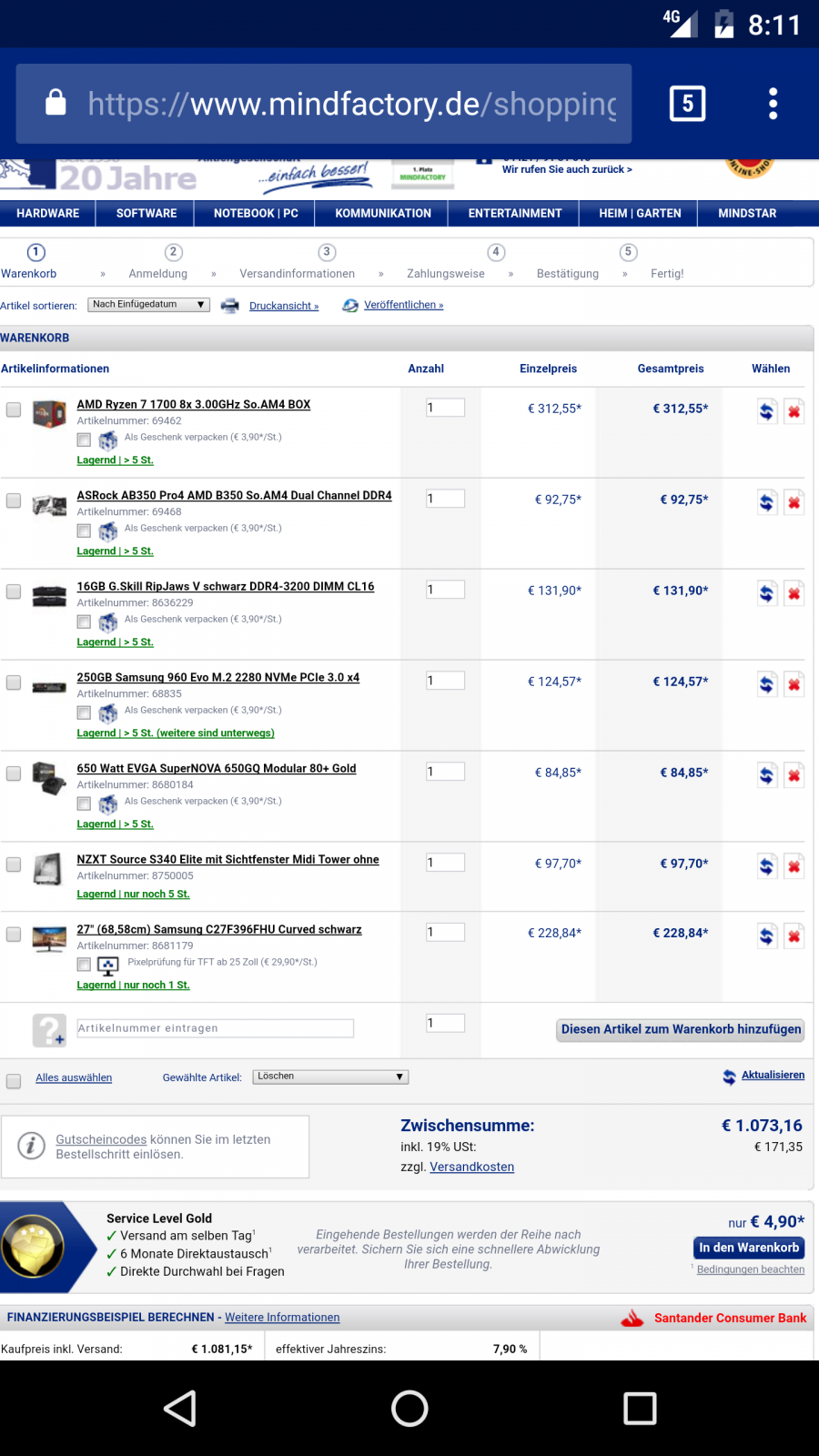Open the 16GB G.Skill RipJaws V product link
Viewport: 819px width, 1456px height.
point(226,586)
